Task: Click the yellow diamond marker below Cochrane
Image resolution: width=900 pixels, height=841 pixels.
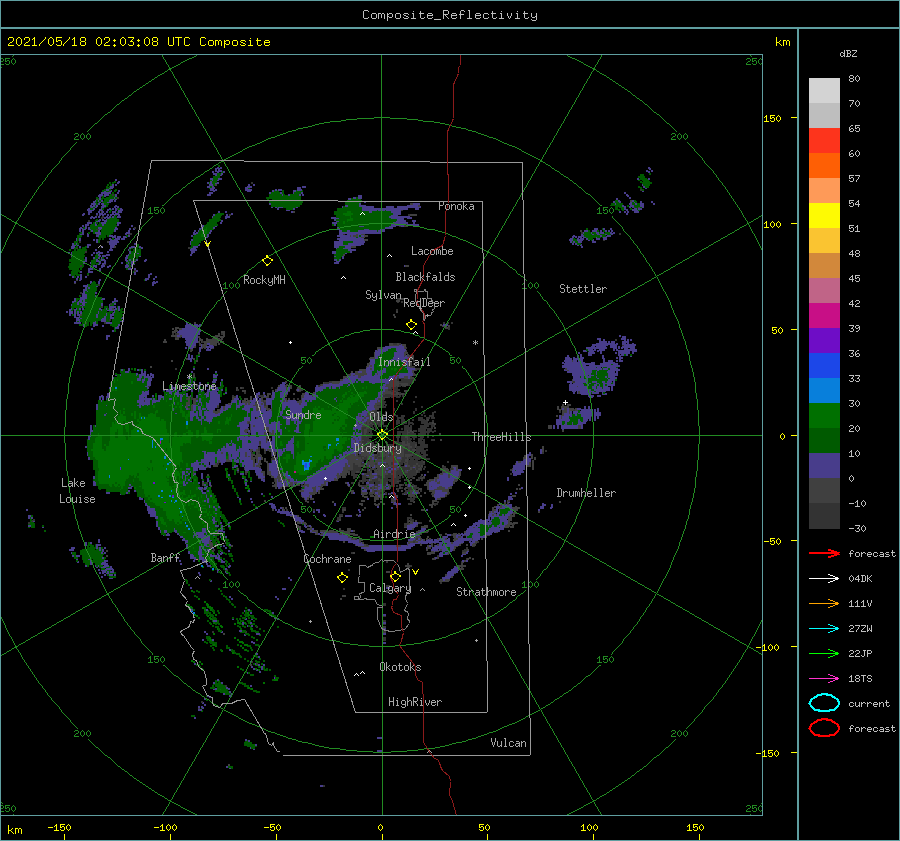Action: tap(342, 578)
